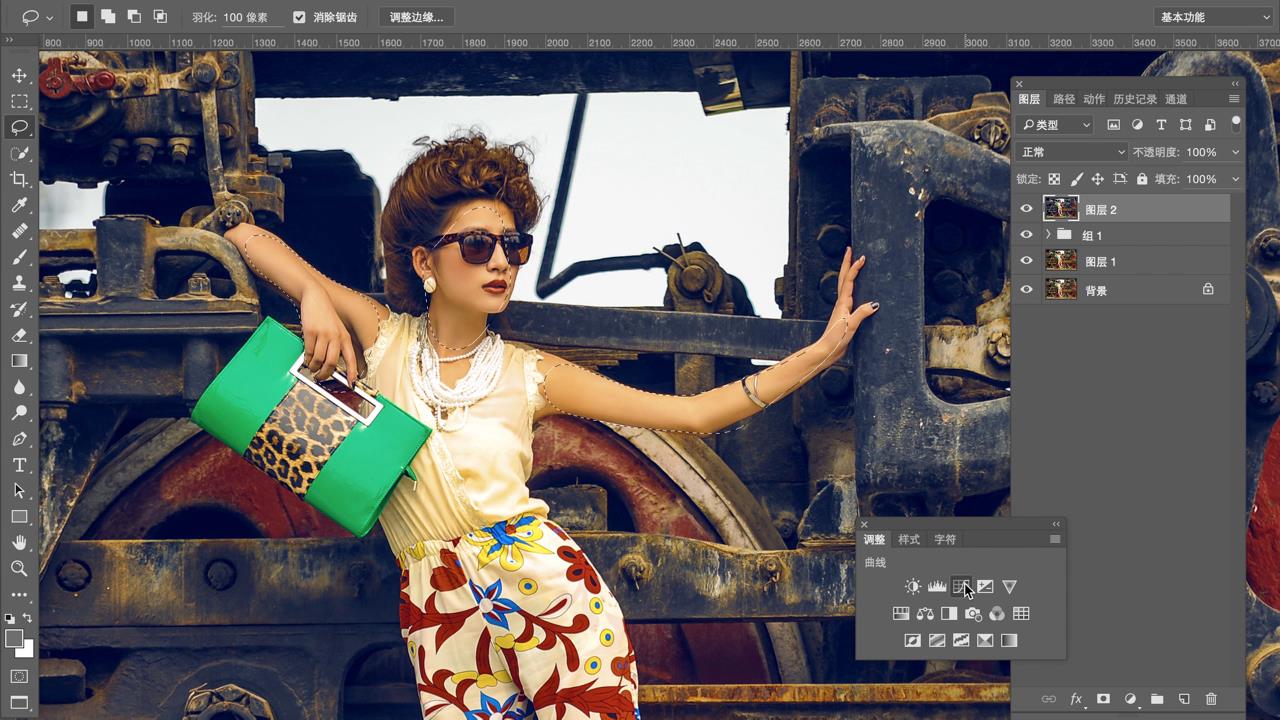Uncheck the 消除锯齿 anti-alias checkbox

coord(299,17)
